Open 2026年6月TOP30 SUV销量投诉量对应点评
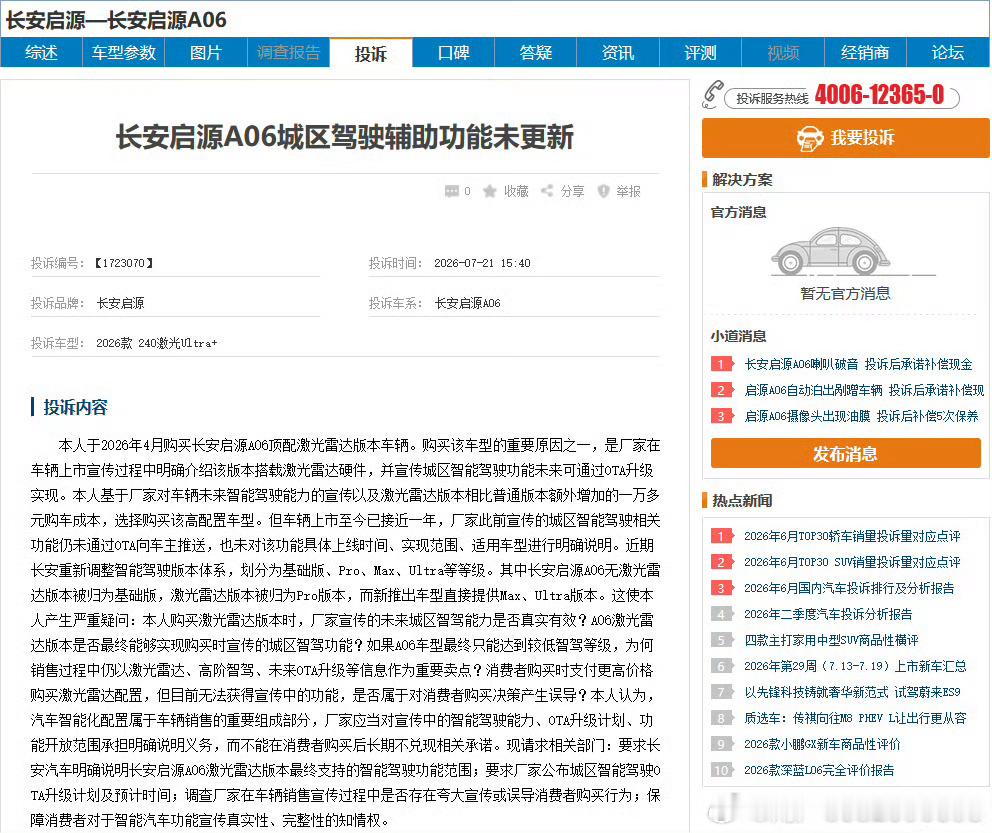The height and width of the screenshot is (833, 992). pos(852,562)
